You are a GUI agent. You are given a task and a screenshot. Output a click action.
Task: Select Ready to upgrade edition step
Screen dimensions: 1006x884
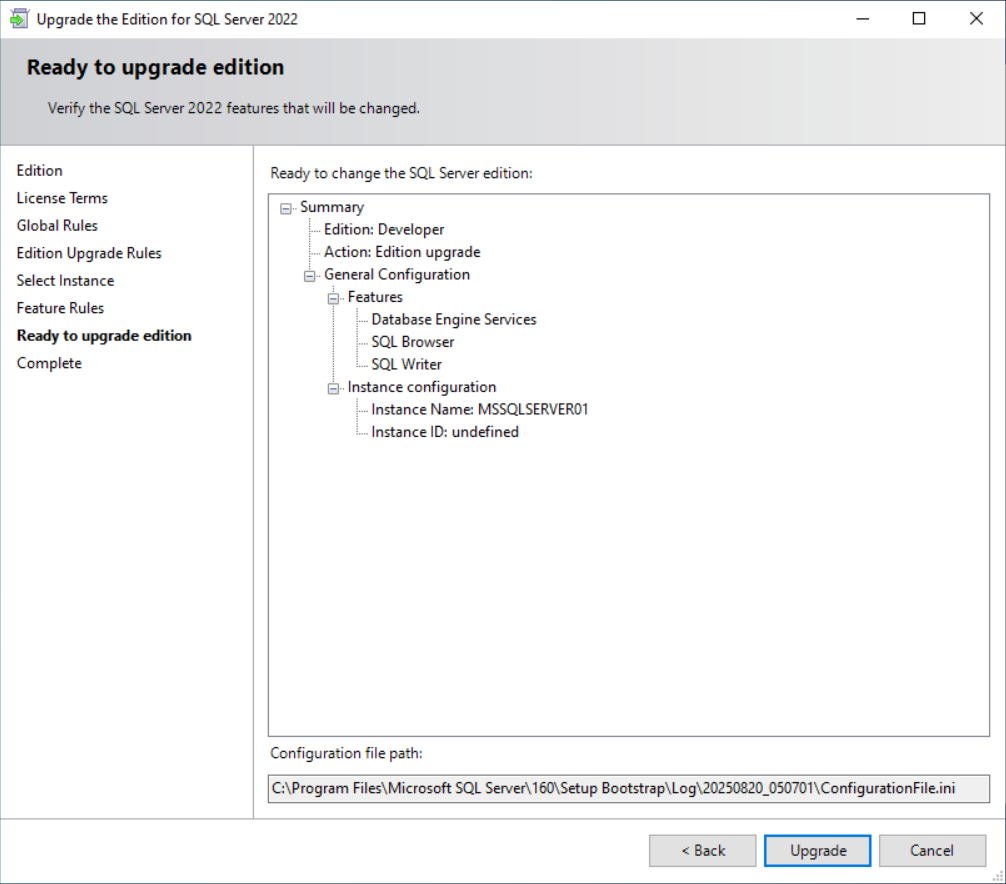[104, 336]
